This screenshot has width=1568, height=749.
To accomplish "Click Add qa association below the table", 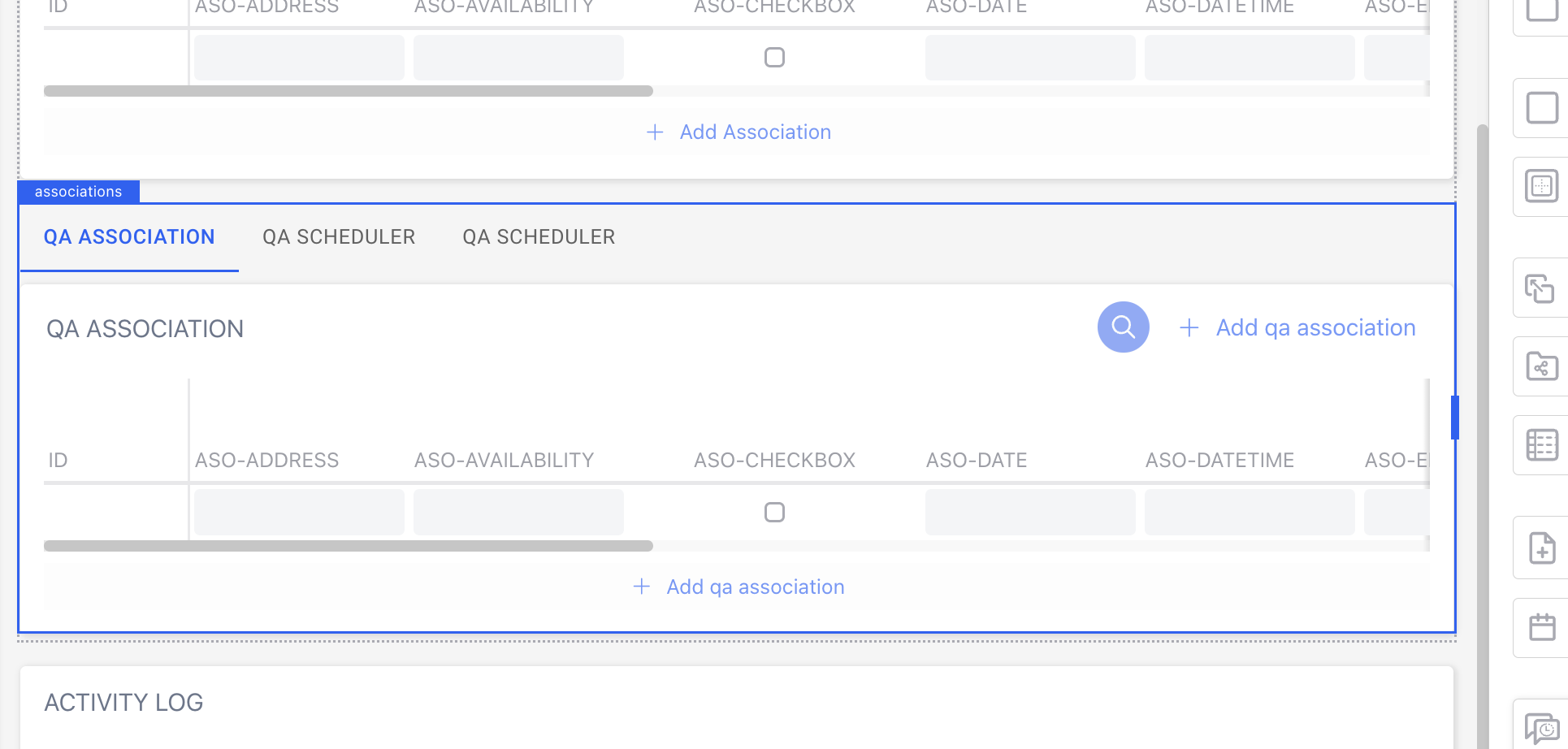I will click(x=739, y=587).
